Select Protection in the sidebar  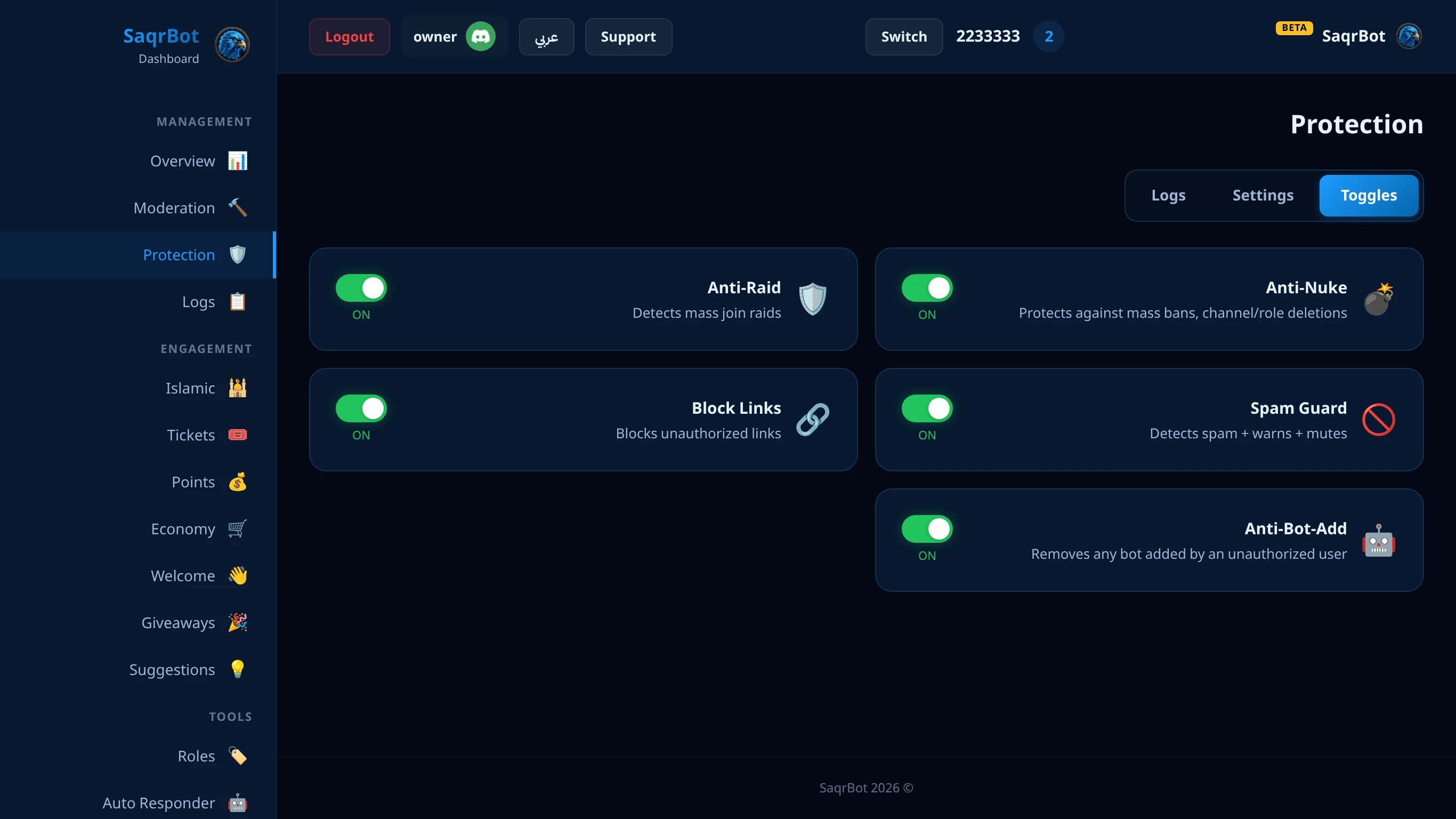[x=138, y=254]
